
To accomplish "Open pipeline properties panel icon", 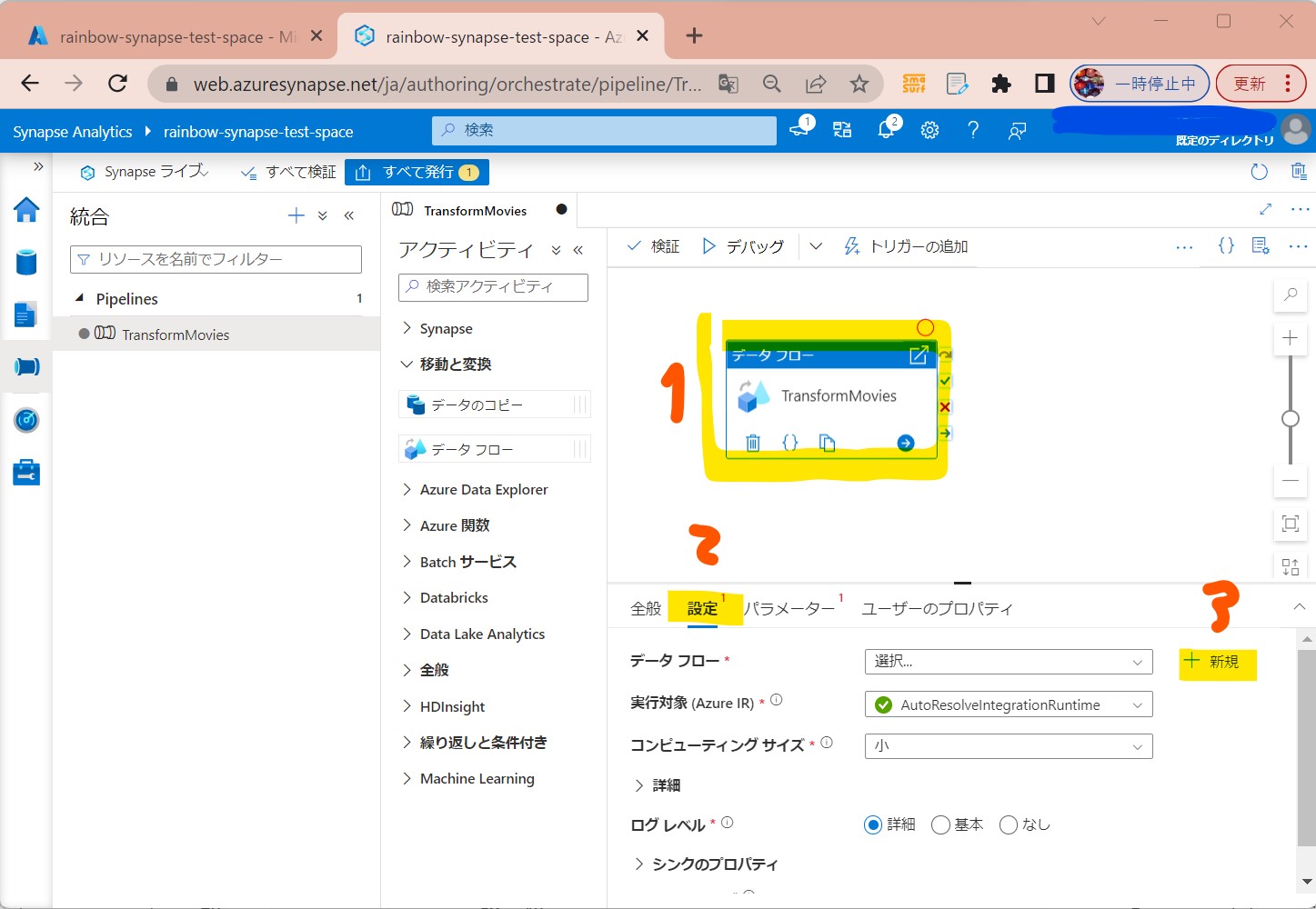I will point(1261,245).
